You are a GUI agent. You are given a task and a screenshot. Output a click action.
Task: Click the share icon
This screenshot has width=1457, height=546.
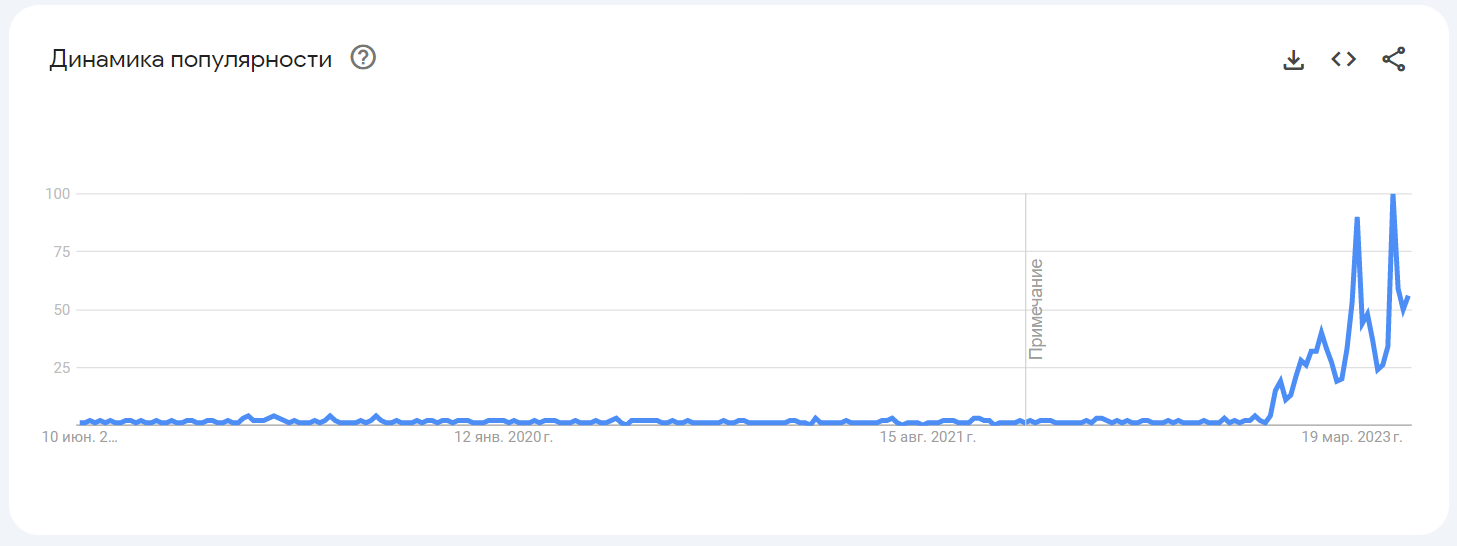click(x=1393, y=60)
